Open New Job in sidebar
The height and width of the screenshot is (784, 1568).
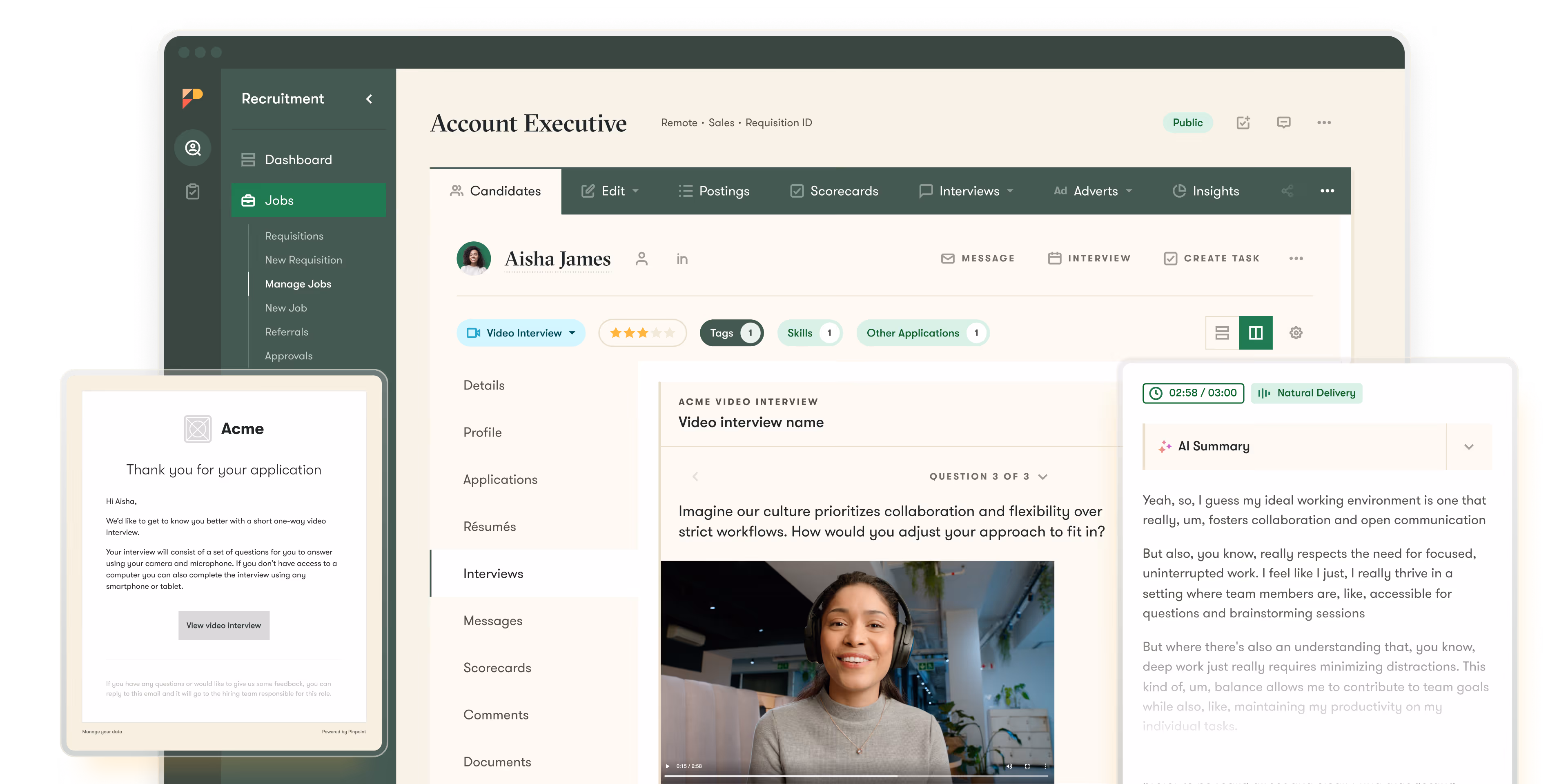(x=285, y=308)
